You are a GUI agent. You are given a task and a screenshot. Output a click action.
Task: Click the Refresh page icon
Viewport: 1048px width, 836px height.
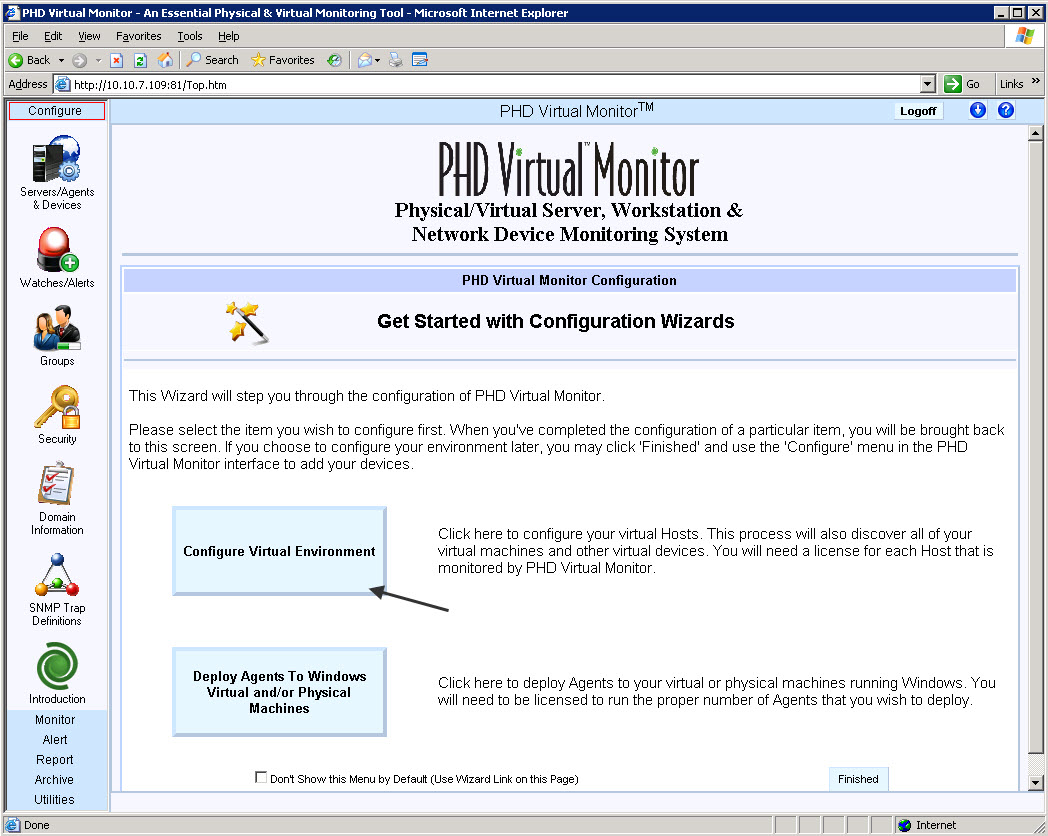(x=140, y=60)
